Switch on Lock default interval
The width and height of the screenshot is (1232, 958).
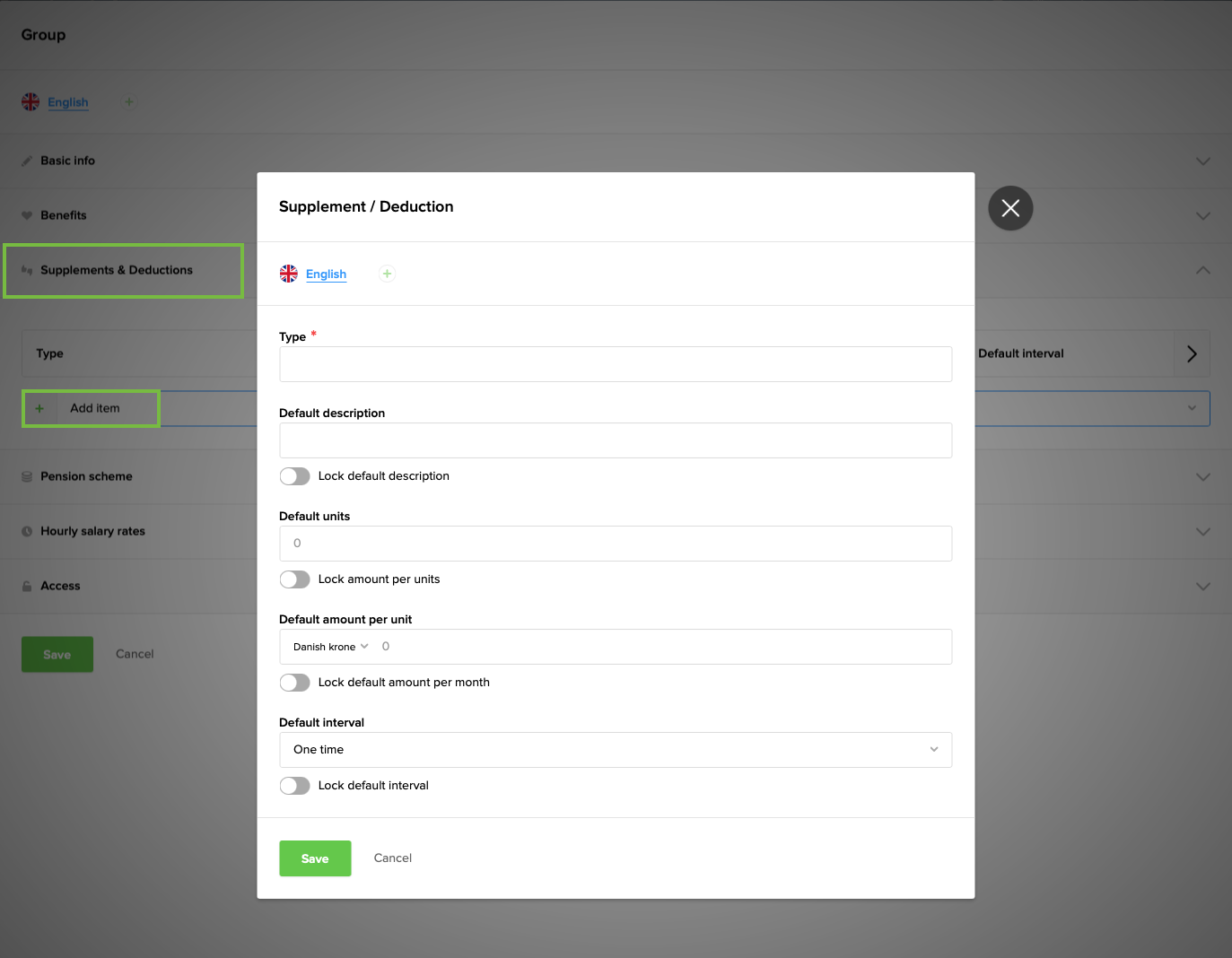(294, 786)
